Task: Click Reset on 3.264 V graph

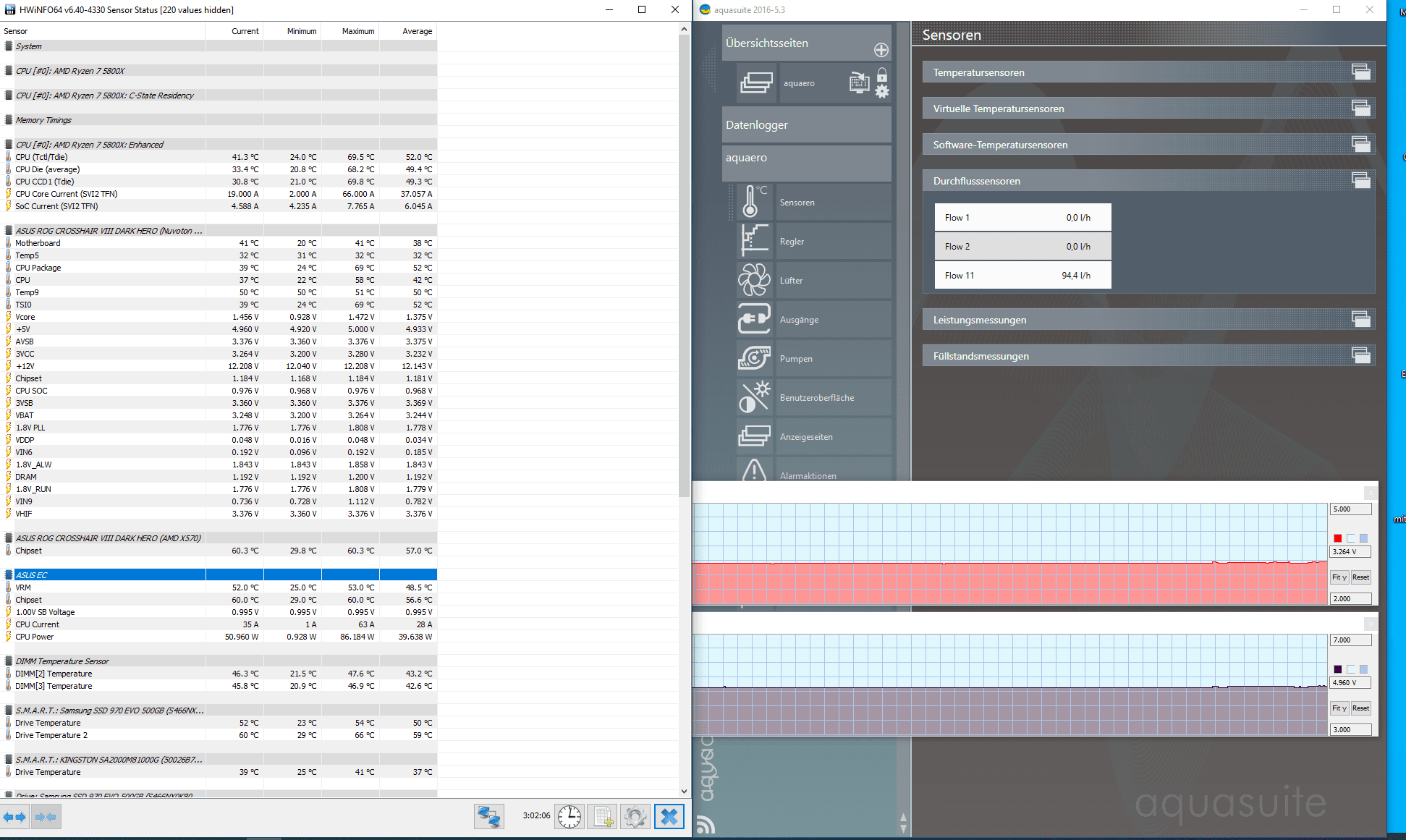Action: point(1360,577)
